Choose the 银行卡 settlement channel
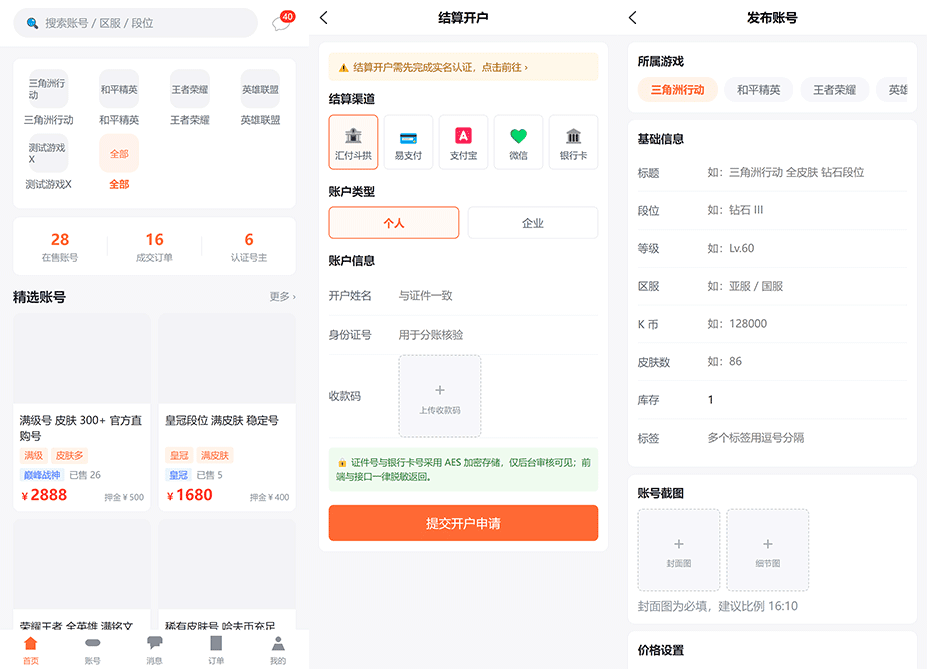The image size is (928, 669). tap(573, 142)
